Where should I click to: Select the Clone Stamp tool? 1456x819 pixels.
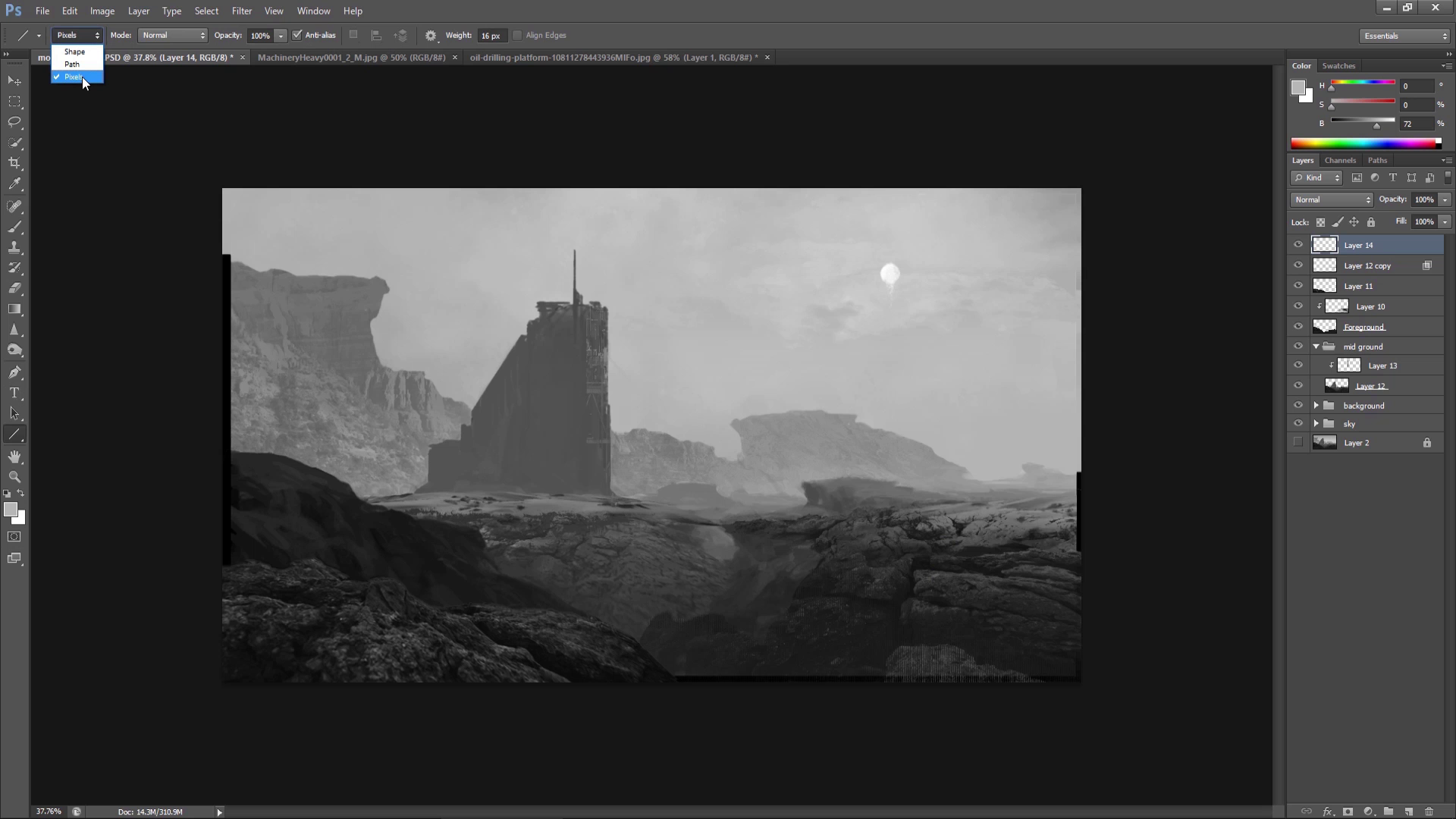click(14, 247)
